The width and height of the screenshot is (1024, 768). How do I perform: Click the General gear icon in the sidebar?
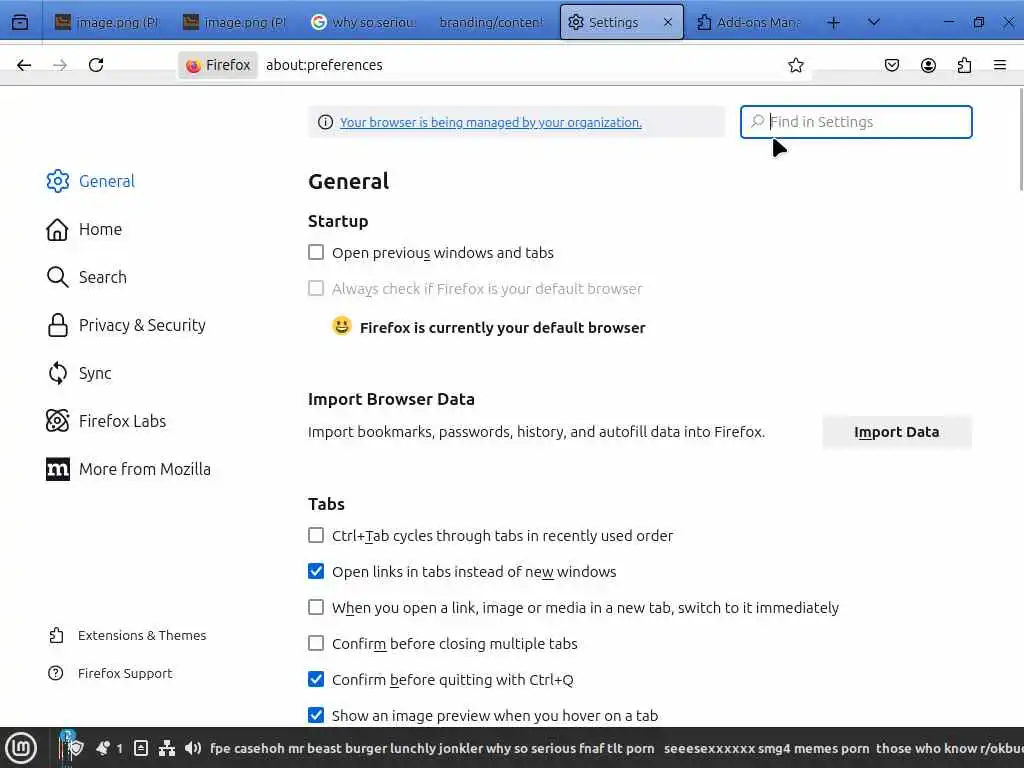point(57,181)
